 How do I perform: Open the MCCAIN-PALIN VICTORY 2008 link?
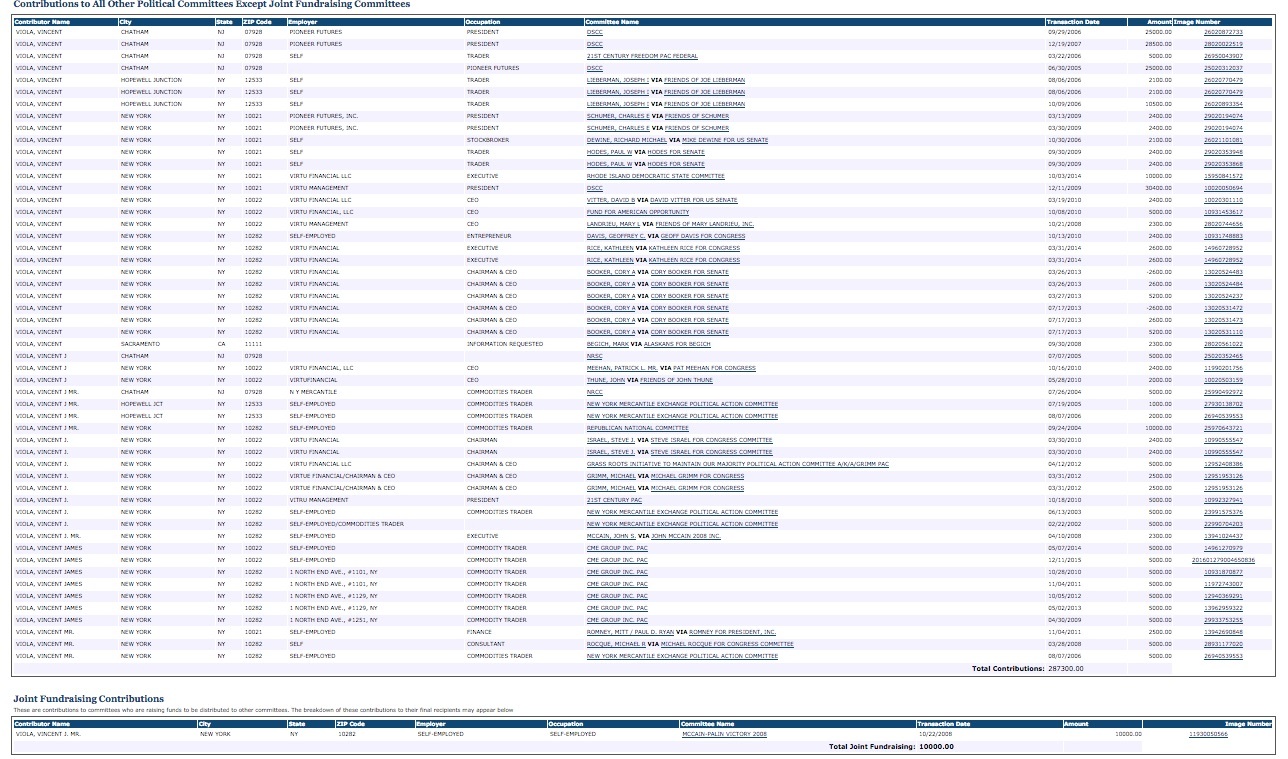pos(724,734)
